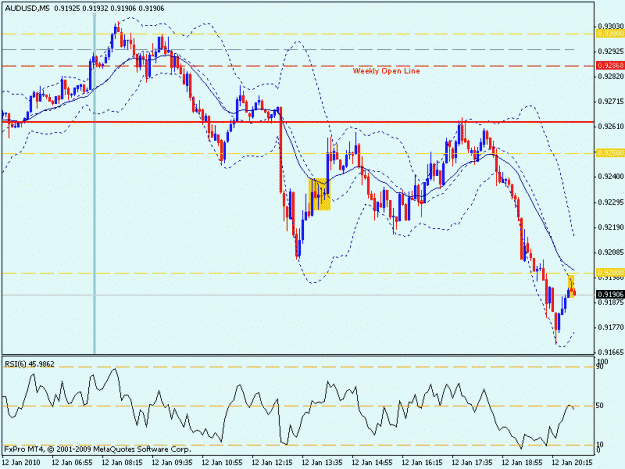This screenshot has height=469, width=625.
Task: Click the '12 Jan 2010' time axis label
Action: click(21, 462)
